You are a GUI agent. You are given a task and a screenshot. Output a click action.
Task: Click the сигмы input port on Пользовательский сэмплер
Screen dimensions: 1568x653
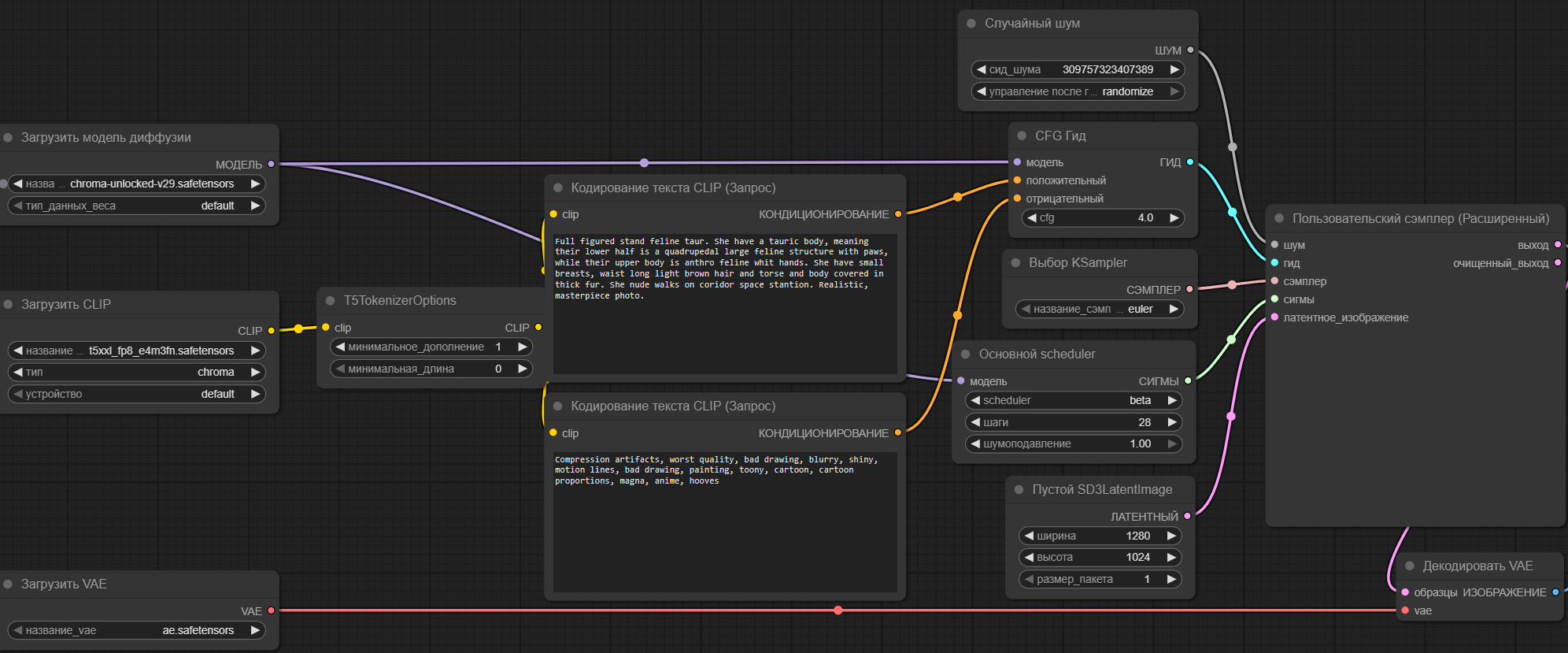1274,299
